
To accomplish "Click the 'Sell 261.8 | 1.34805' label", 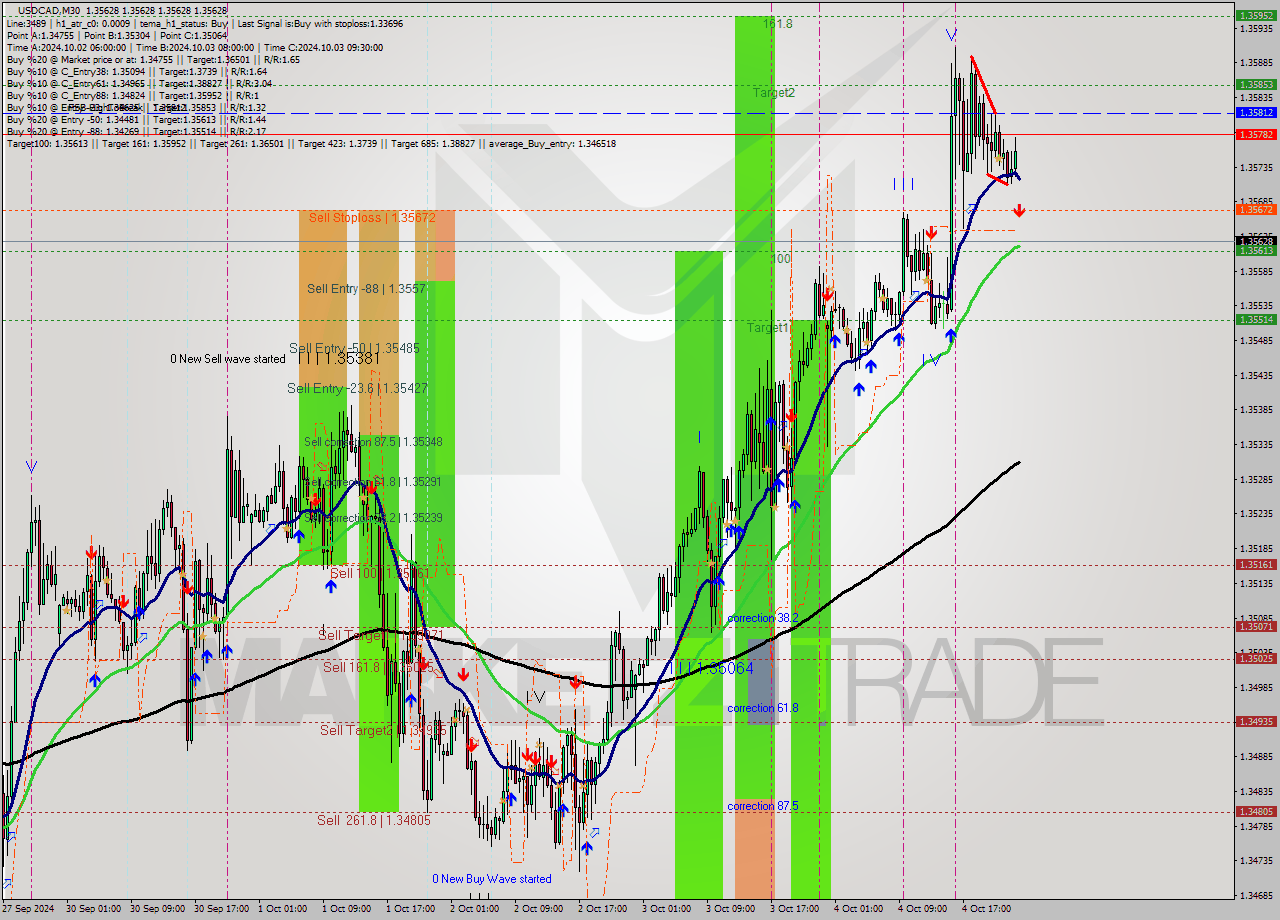I will point(373,820).
